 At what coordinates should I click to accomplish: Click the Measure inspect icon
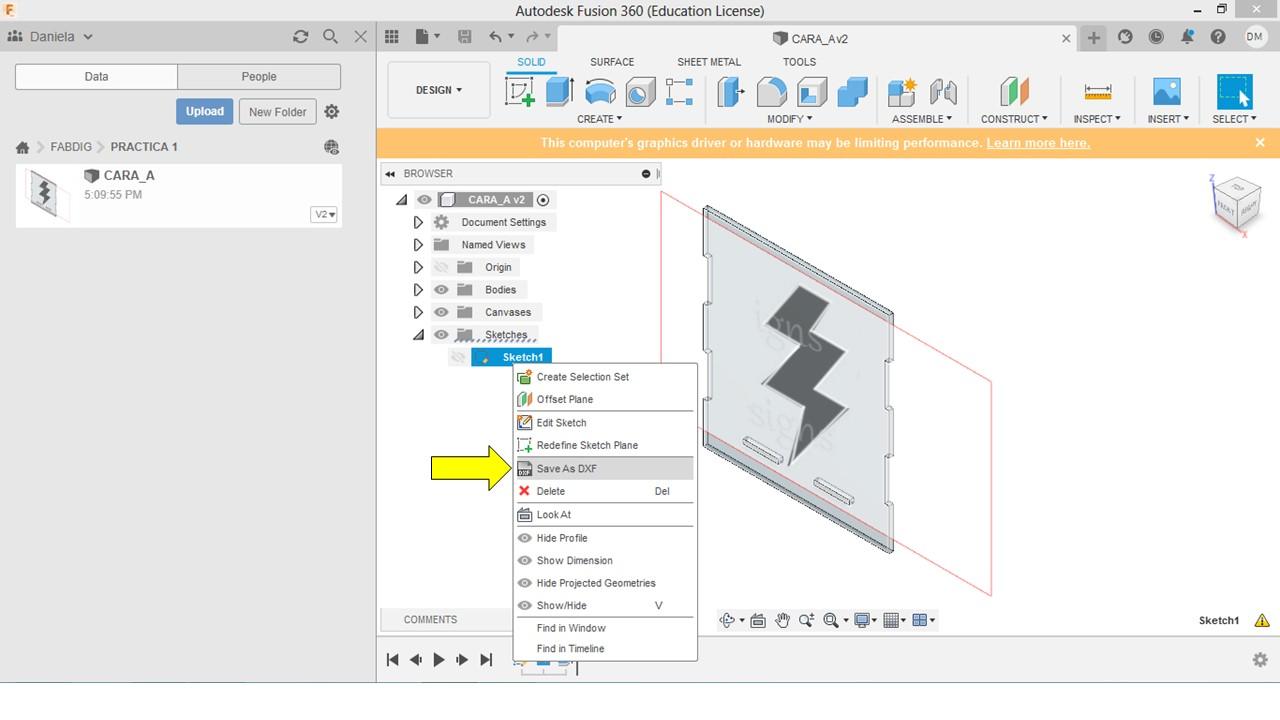[1097, 92]
